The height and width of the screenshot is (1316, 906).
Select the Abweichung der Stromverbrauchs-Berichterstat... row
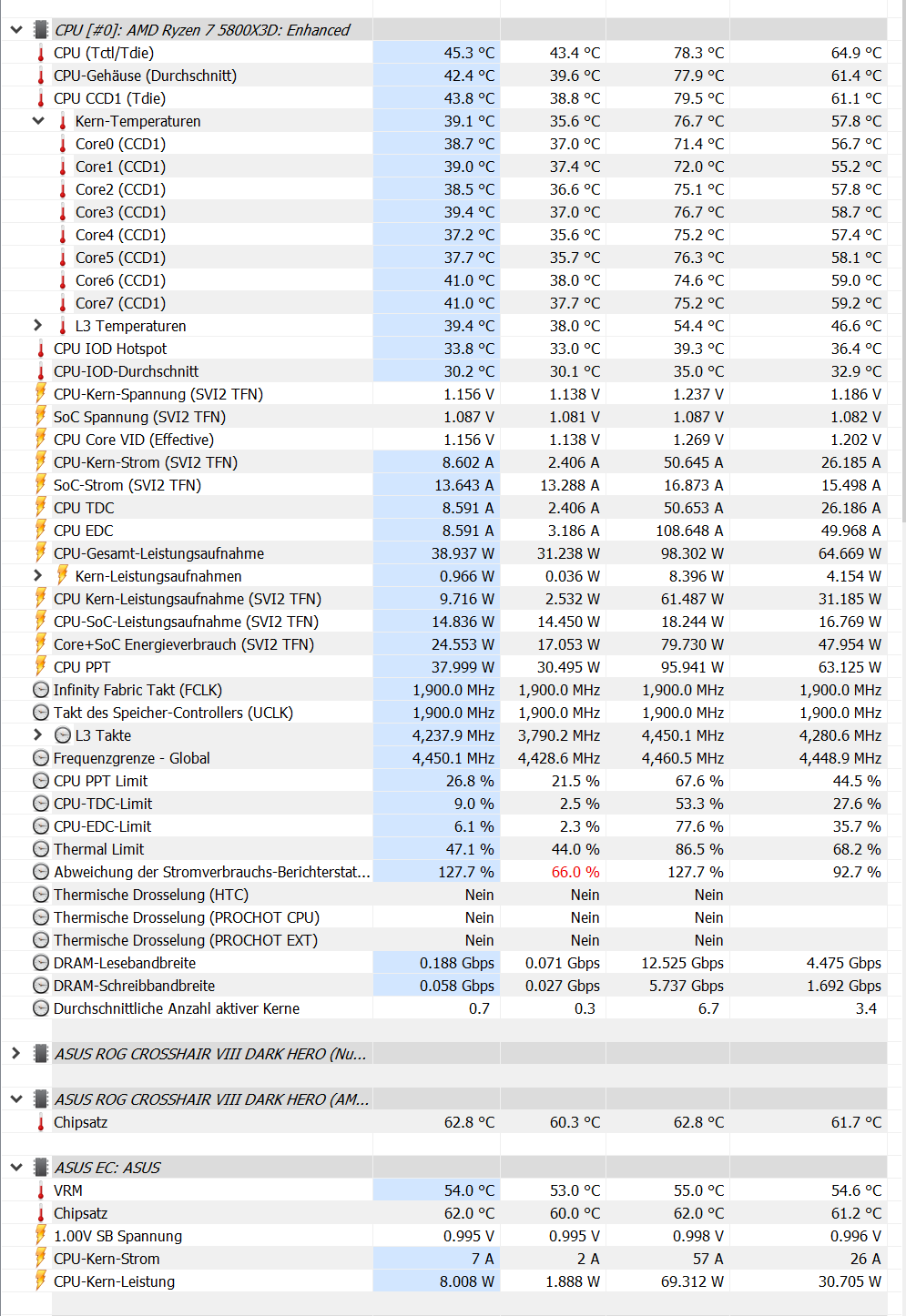(443, 872)
